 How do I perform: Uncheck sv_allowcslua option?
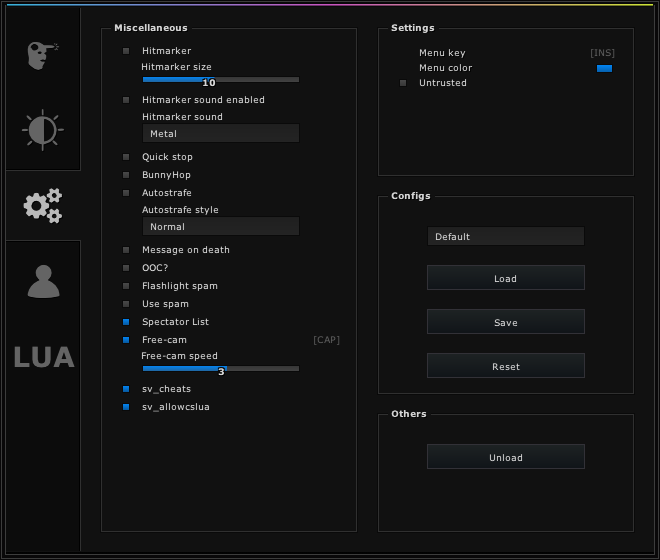point(126,407)
